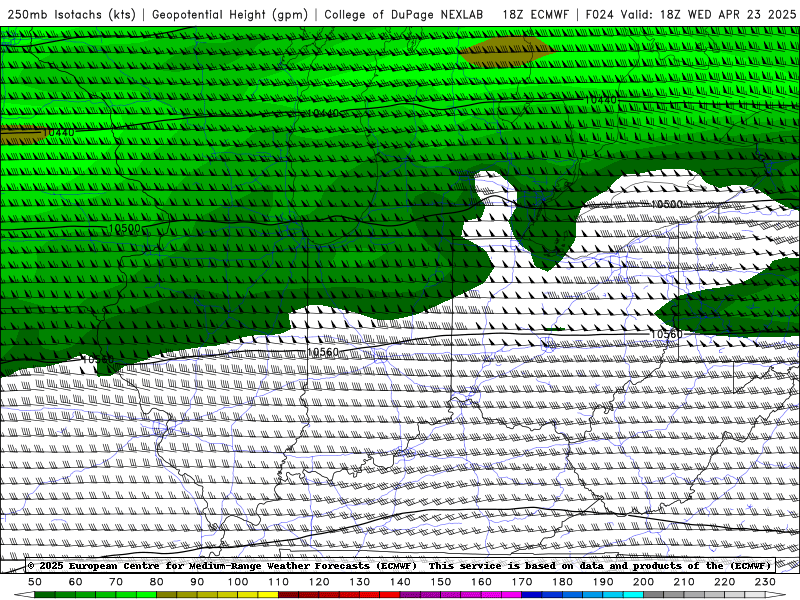
Task: Click the 'Geopotential Height (gpm)' title text
Action: pos(230,14)
